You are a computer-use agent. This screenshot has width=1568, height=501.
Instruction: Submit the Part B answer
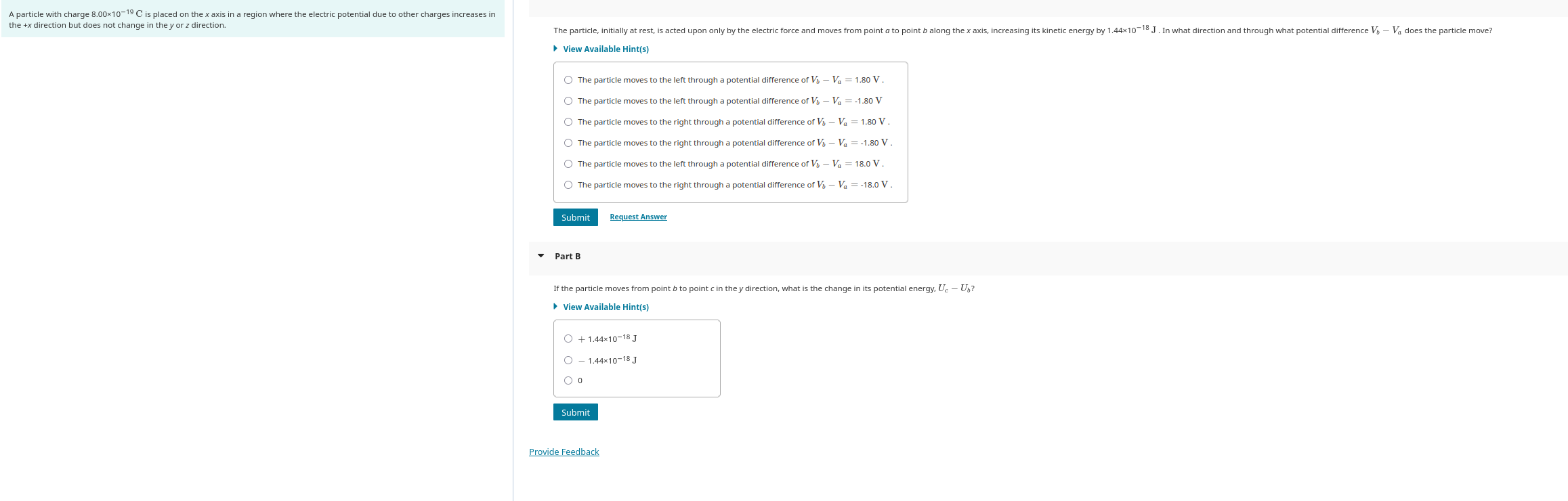click(x=575, y=412)
